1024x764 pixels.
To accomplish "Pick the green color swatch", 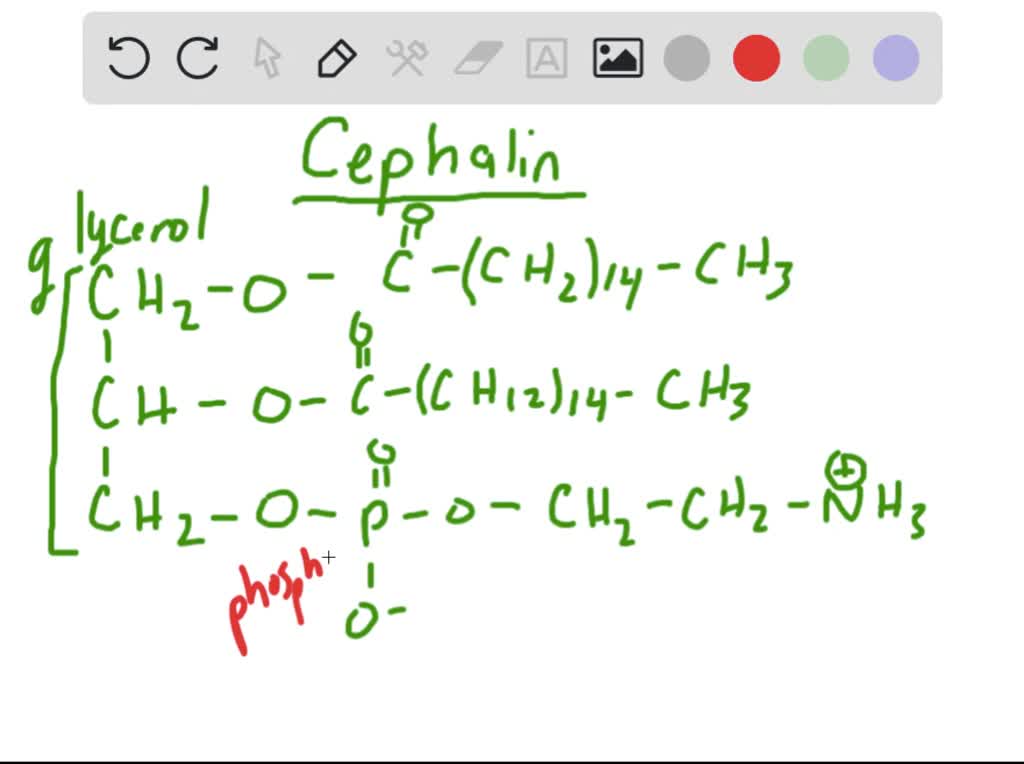I will click(x=825, y=58).
